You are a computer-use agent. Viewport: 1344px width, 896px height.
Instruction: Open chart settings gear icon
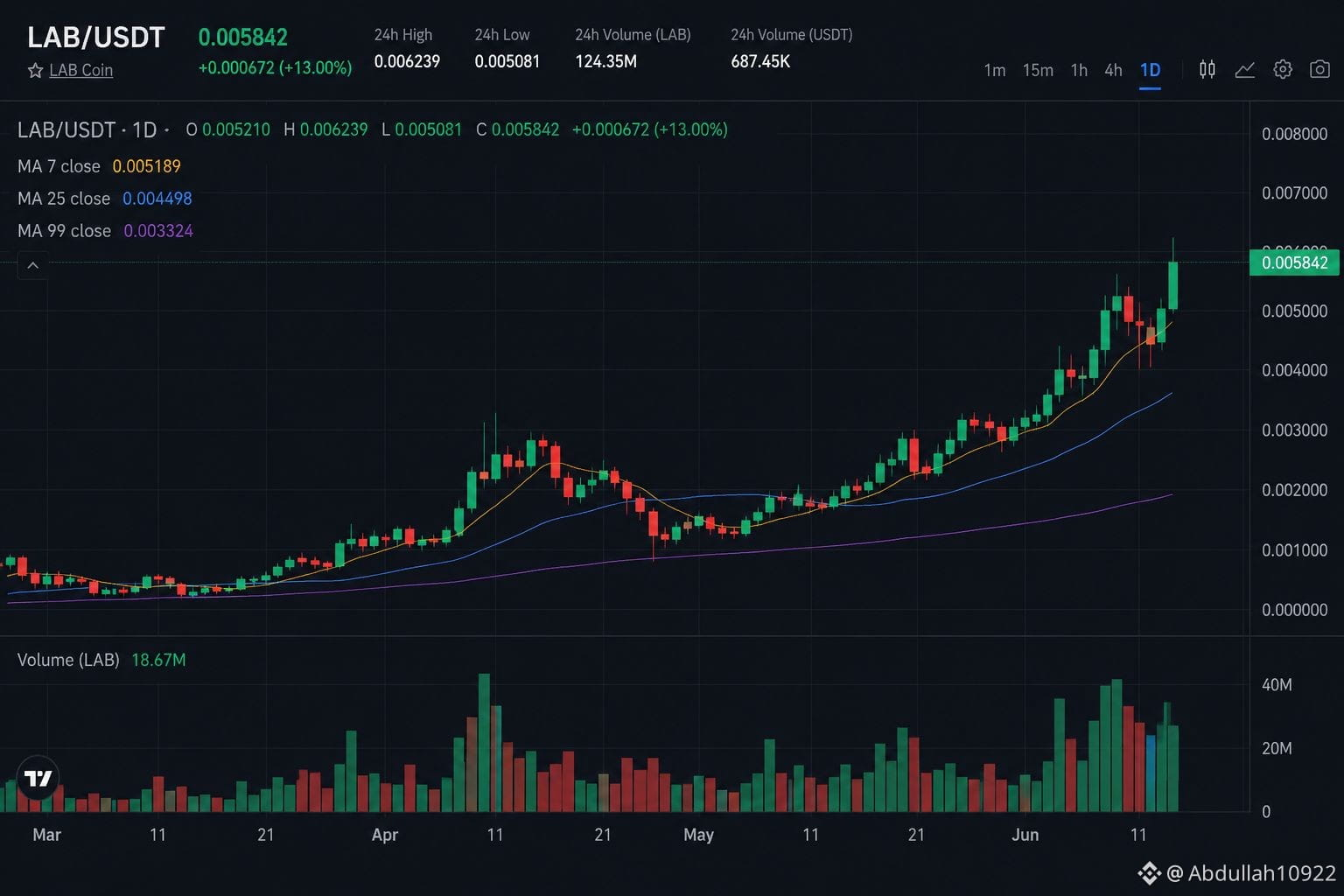(1283, 69)
